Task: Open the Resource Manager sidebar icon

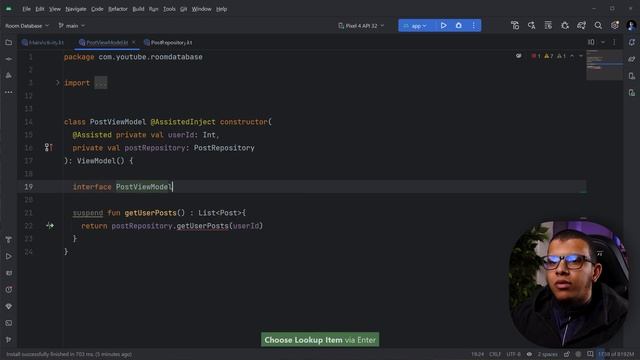Action: [x=9, y=76]
